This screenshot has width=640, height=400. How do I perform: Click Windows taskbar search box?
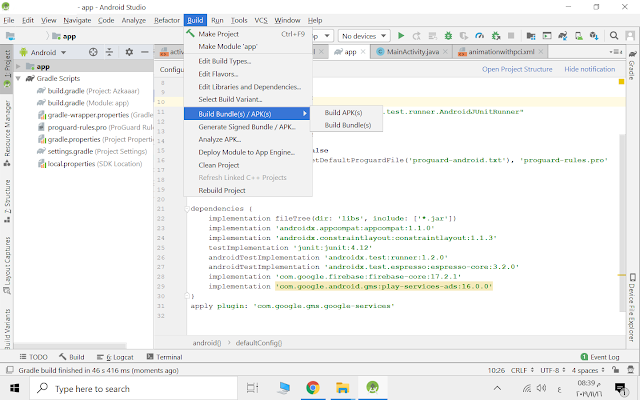click(x=133, y=388)
